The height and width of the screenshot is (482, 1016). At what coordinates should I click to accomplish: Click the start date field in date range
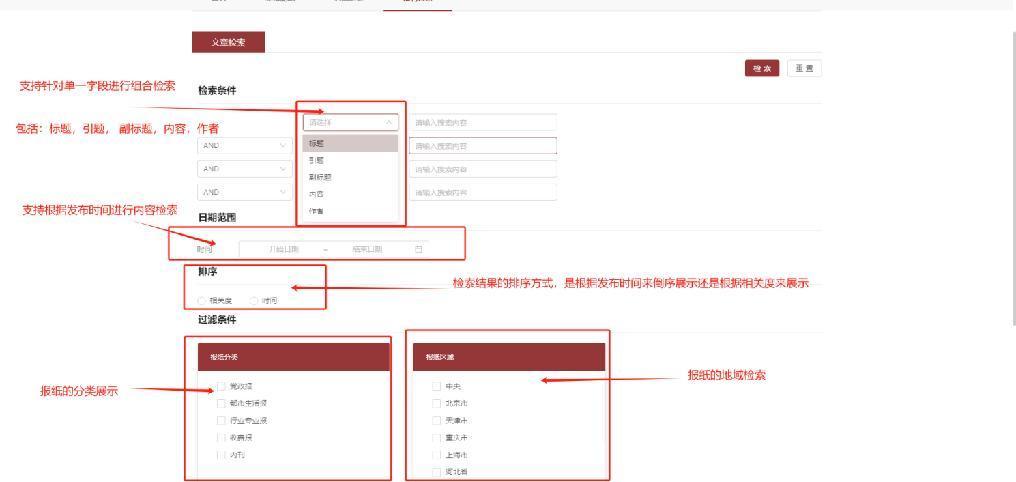[285, 248]
